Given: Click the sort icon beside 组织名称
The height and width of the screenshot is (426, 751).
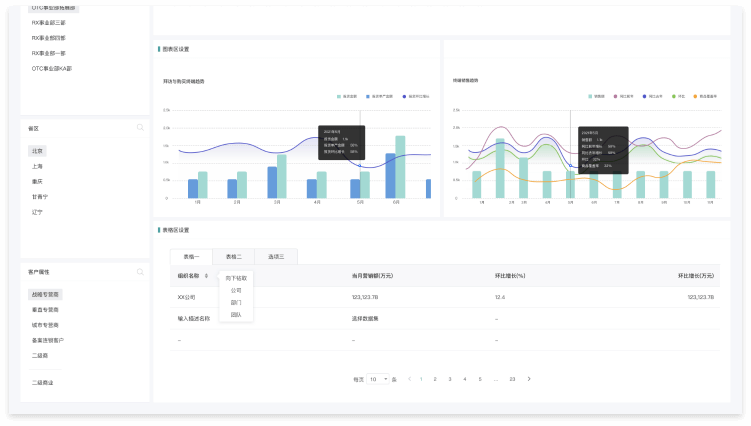Looking at the screenshot, I should tap(207, 275).
